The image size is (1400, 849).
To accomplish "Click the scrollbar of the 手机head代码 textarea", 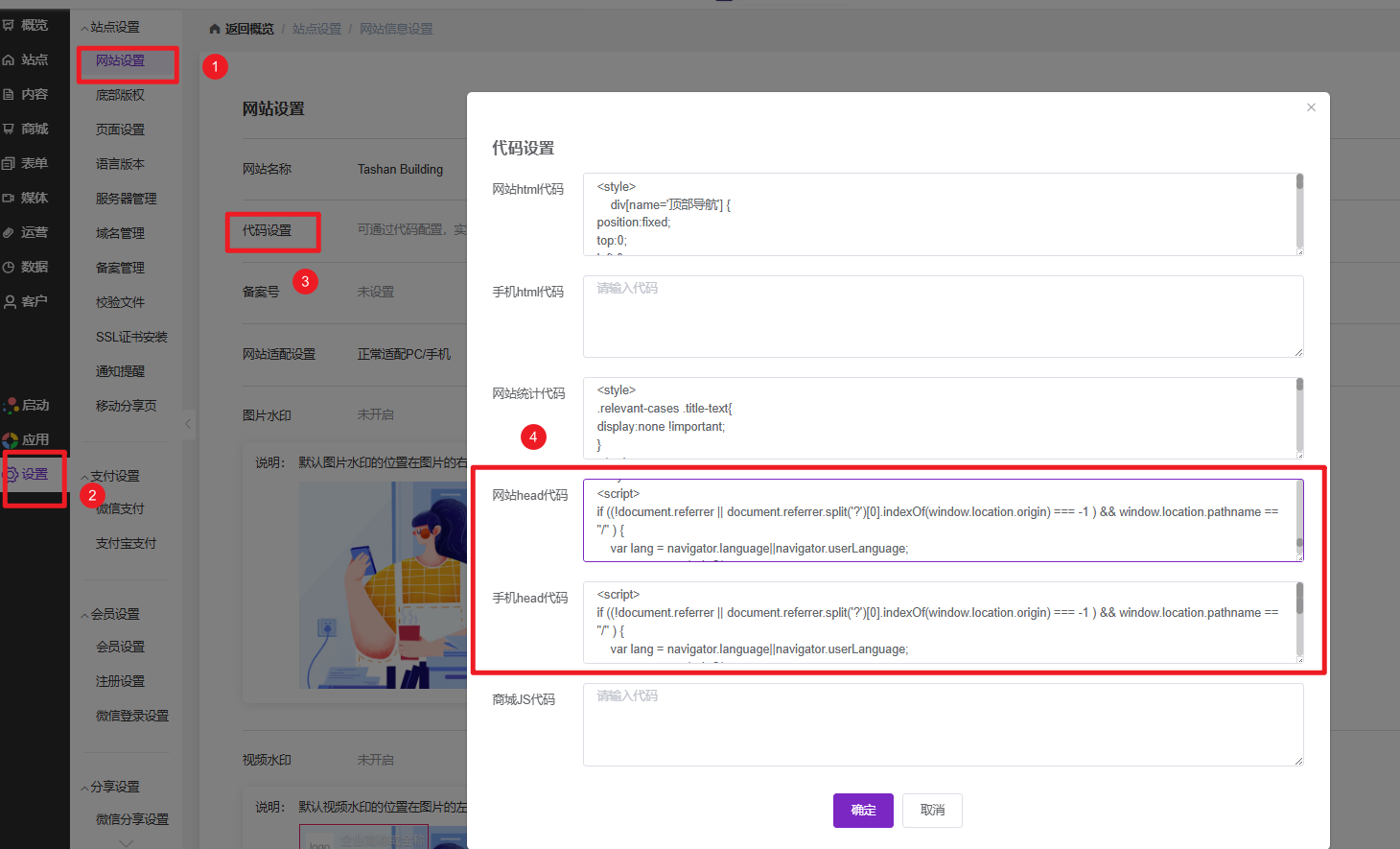I will tap(1299, 599).
